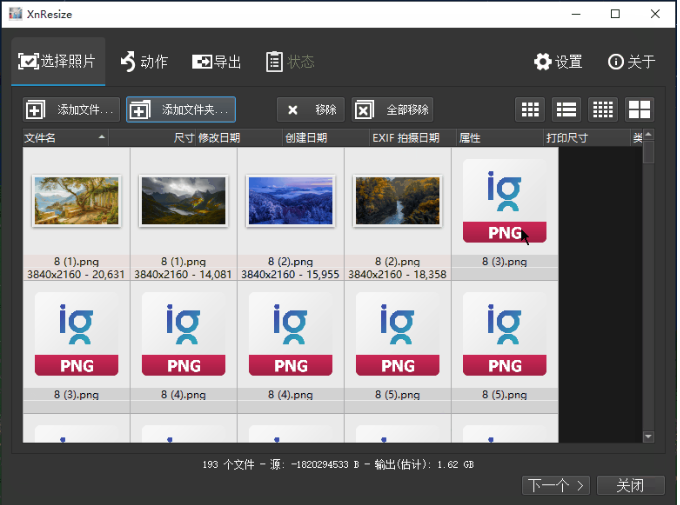Open the 动作 actions tab
The image size is (680, 505).
tap(144, 62)
